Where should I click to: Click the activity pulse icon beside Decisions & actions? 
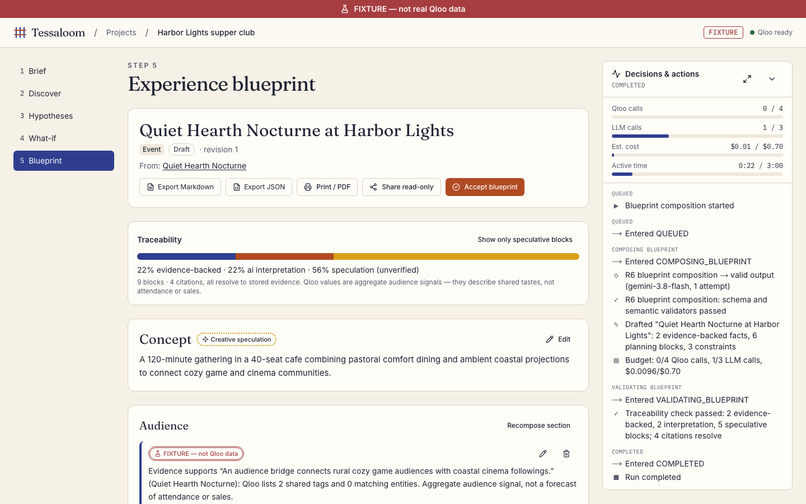616,74
